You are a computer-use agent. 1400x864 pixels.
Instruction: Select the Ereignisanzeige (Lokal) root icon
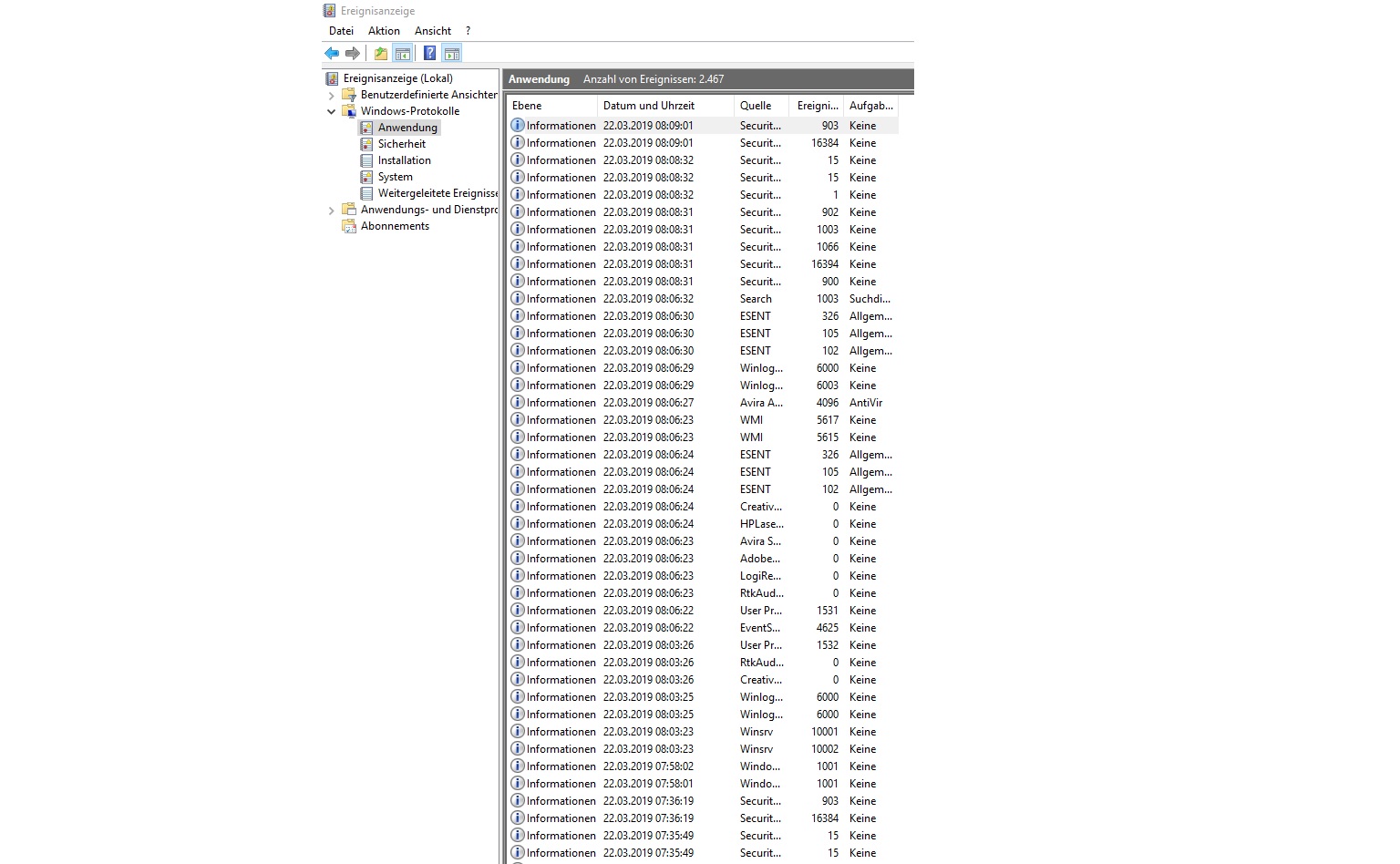click(332, 78)
